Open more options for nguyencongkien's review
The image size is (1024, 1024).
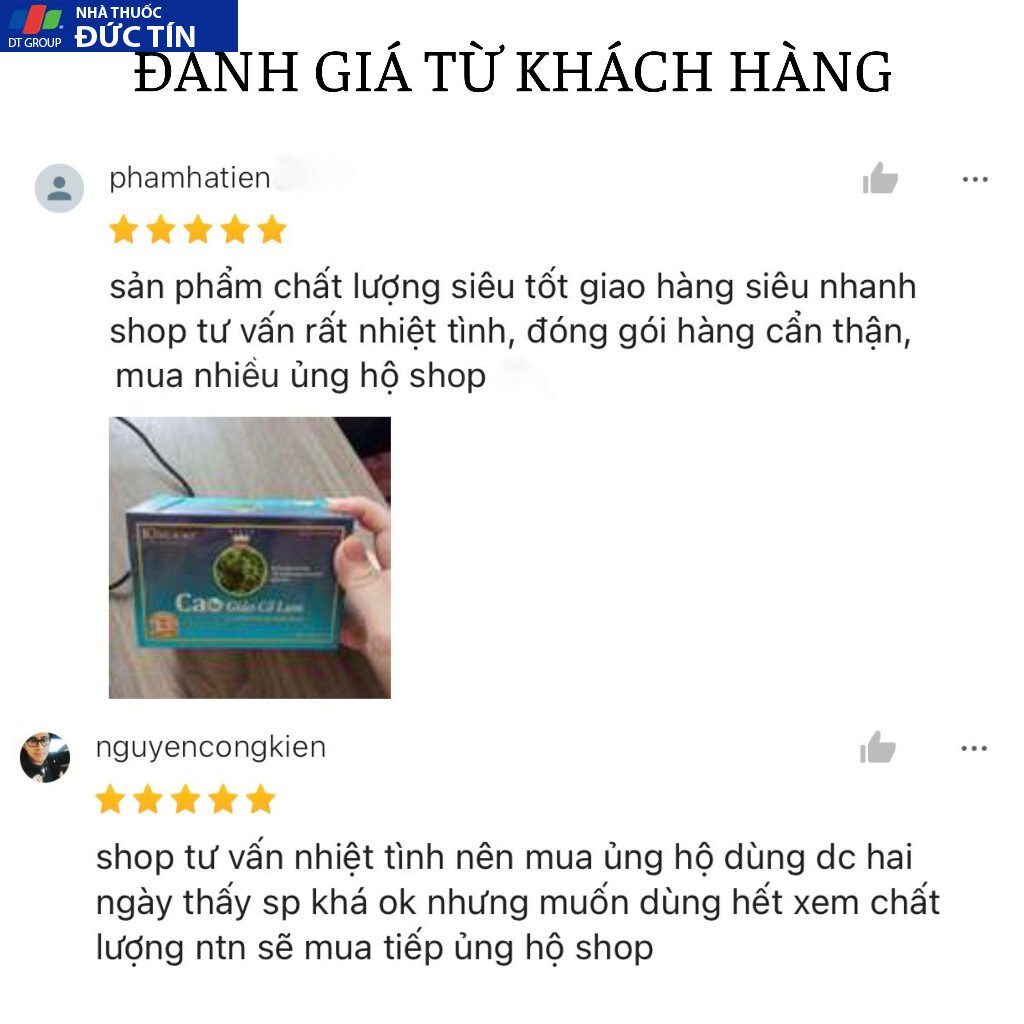click(974, 748)
